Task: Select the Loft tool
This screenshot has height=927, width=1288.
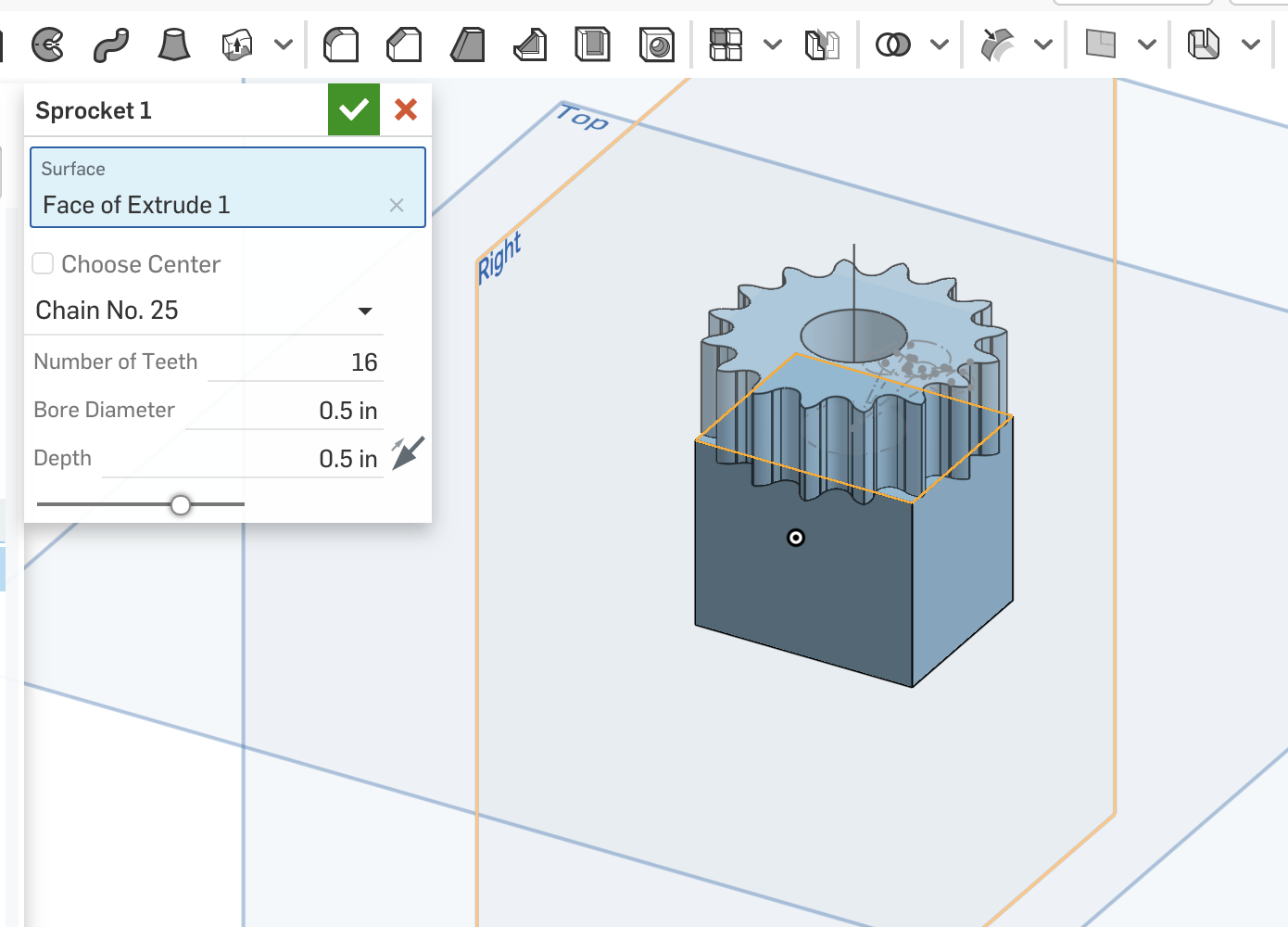Action: click(x=171, y=44)
